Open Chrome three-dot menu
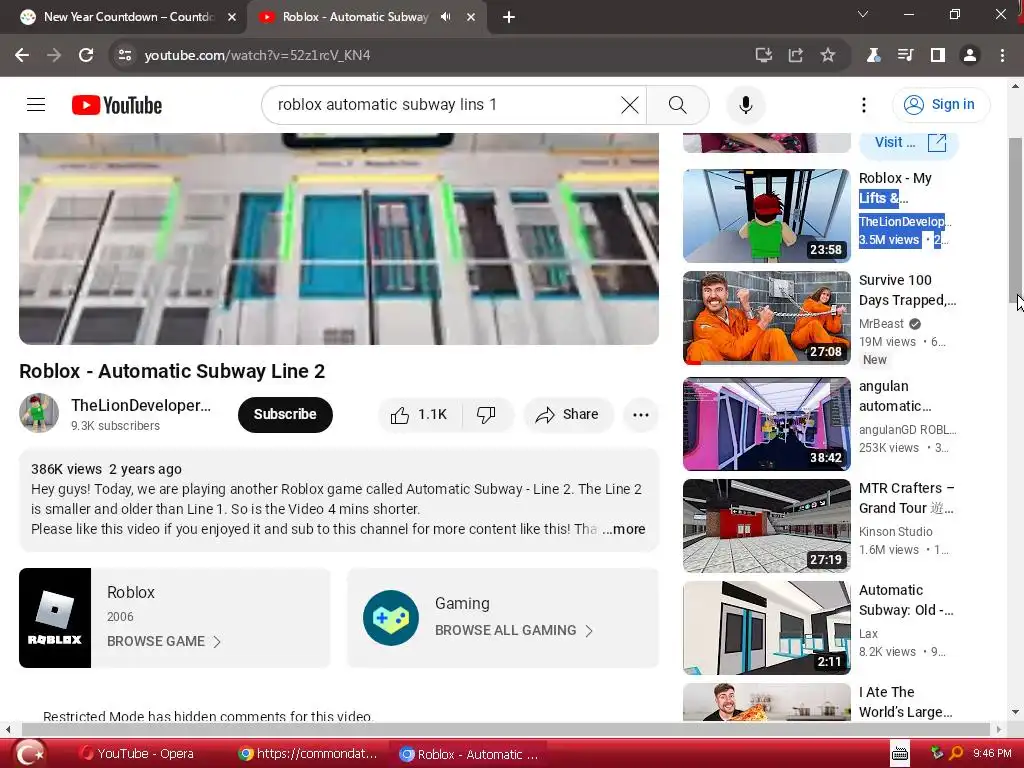Screen dimensions: 1024x768 click(x=1002, y=56)
